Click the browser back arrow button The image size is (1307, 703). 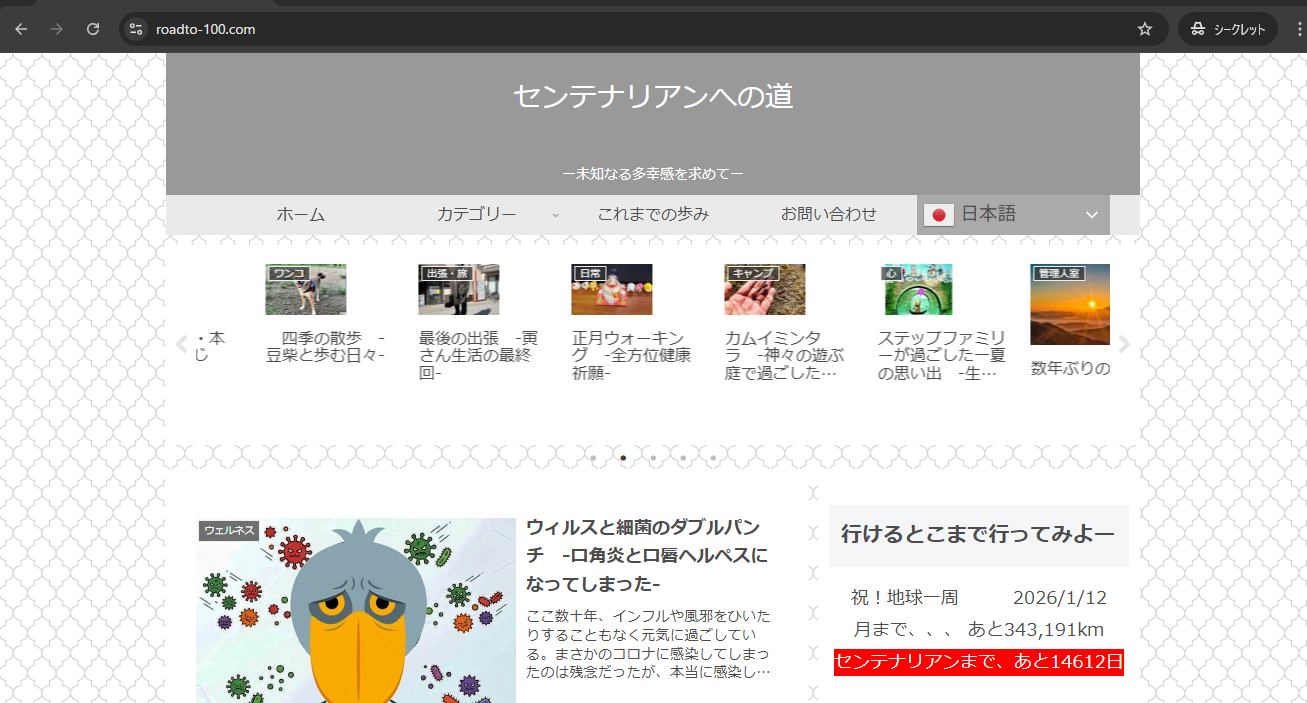pyautogui.click(x=21, y=29)
